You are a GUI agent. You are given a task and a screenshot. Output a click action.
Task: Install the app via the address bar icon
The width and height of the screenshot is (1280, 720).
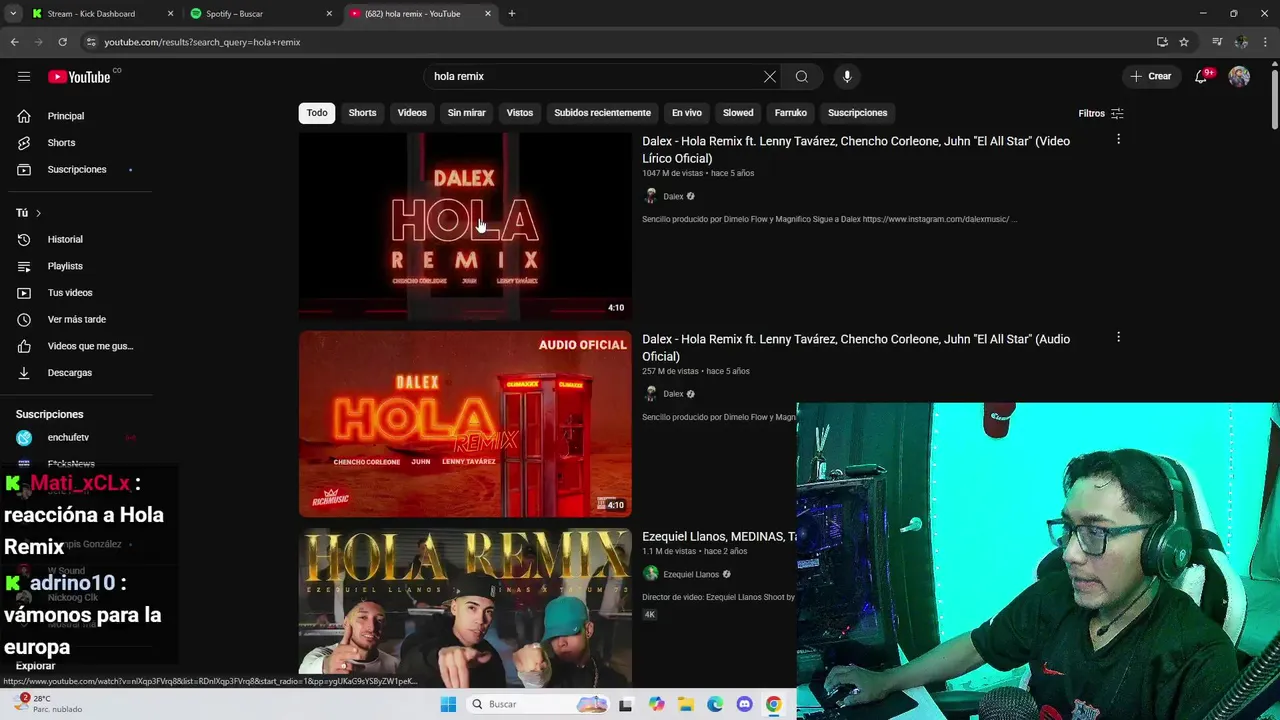1162,42
